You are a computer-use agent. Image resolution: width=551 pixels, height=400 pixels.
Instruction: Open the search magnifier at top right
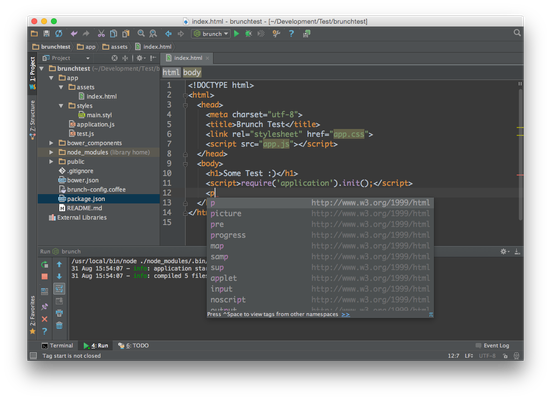tap(517, 33)
